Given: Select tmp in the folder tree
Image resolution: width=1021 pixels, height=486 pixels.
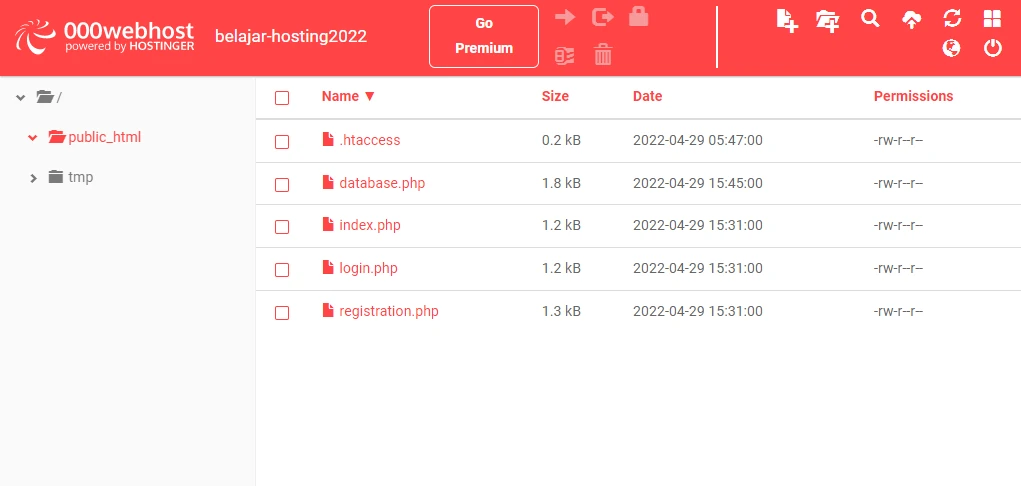Looking at the screenshot, I should tap(81, 177).
